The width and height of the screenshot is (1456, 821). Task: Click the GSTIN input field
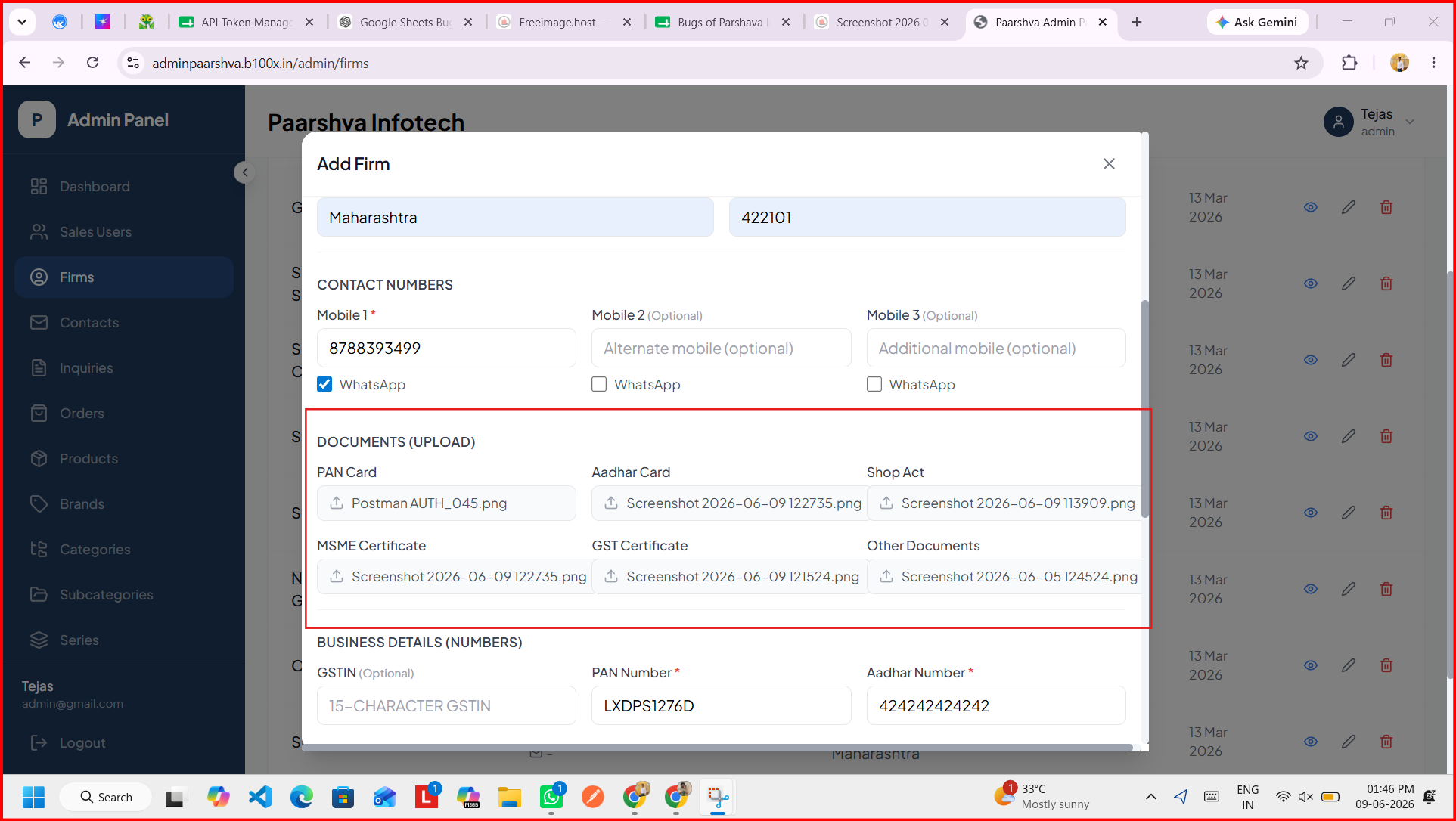[x=446, y=705]
